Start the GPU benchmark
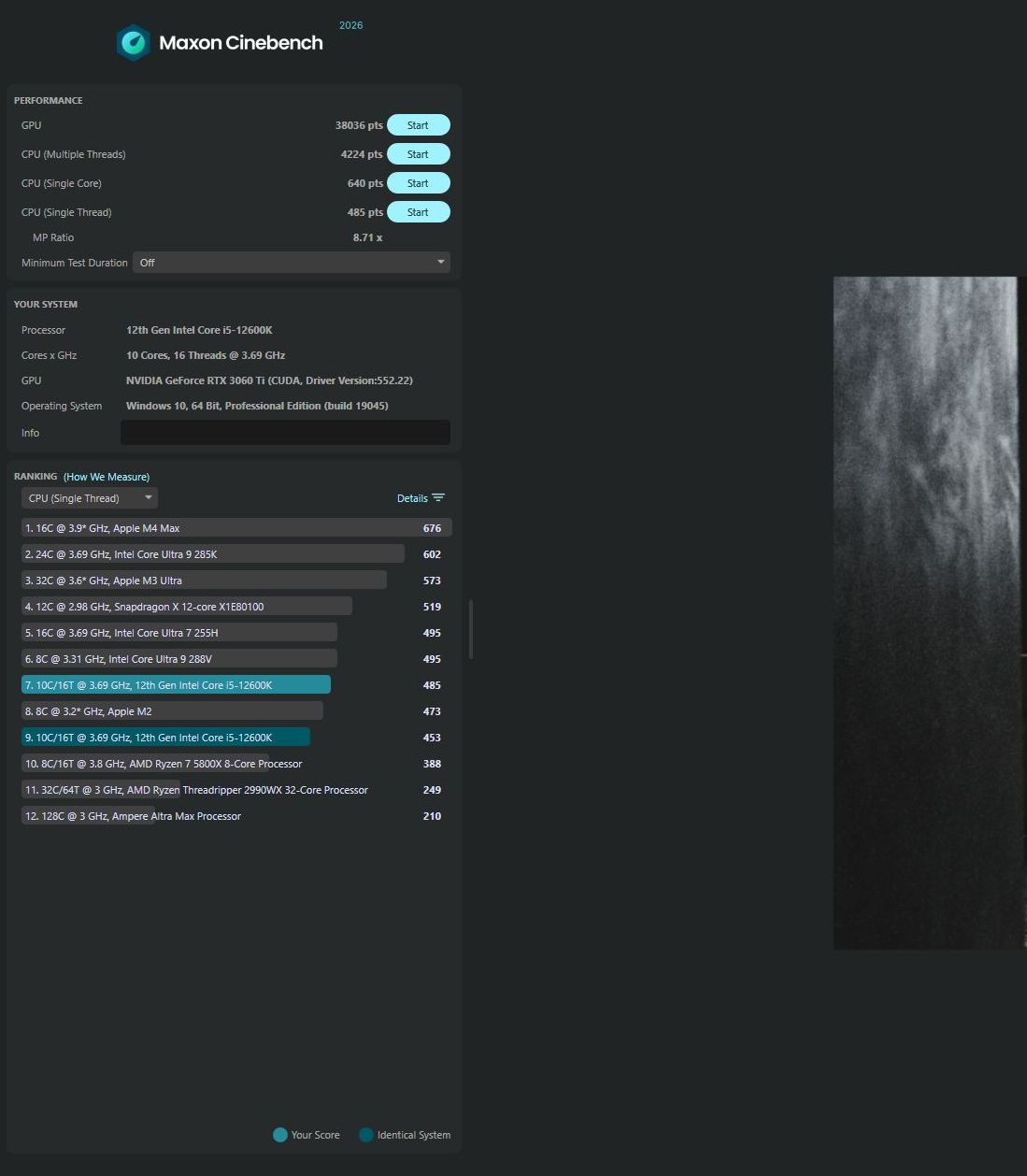 [x=419, y=125]
